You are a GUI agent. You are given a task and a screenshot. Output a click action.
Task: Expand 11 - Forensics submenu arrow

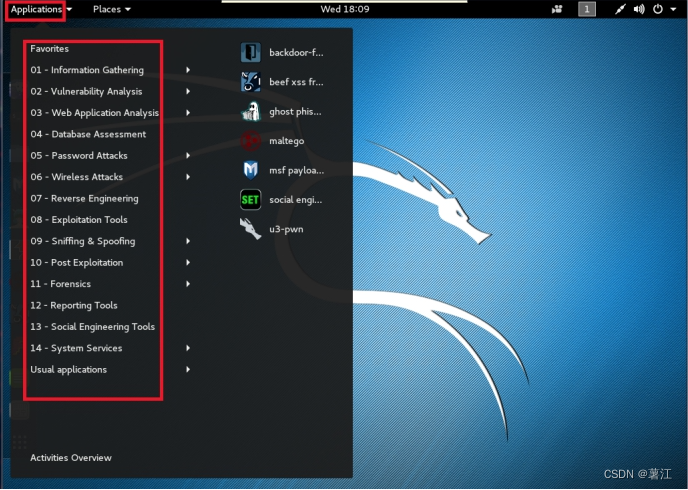tap(188, 284)
